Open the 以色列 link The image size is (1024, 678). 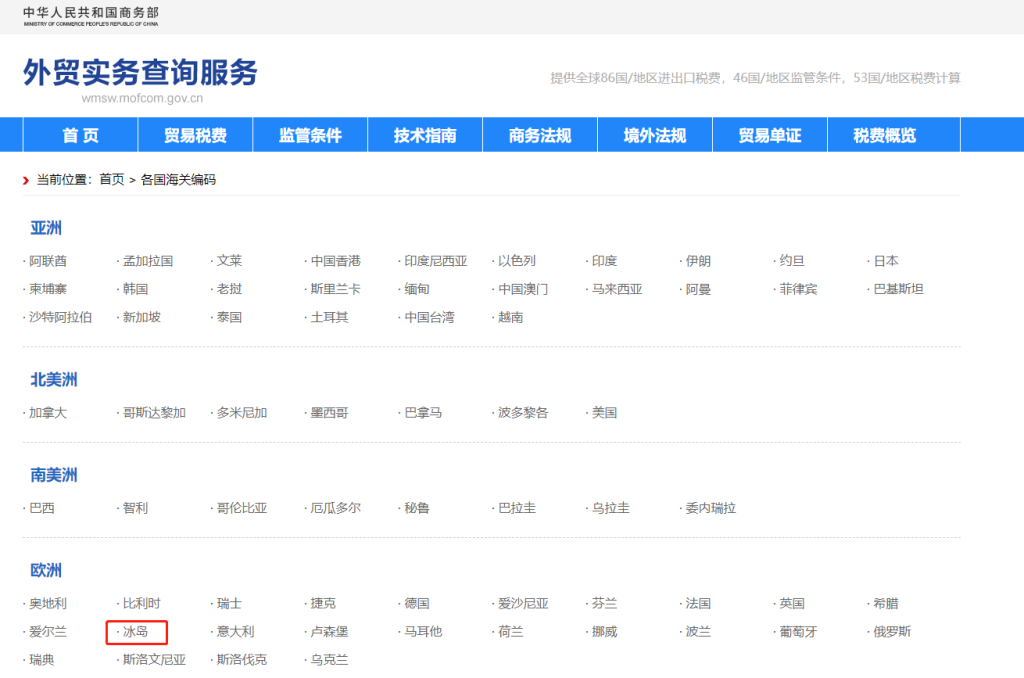pyautogui.click(x=517, y=261)
